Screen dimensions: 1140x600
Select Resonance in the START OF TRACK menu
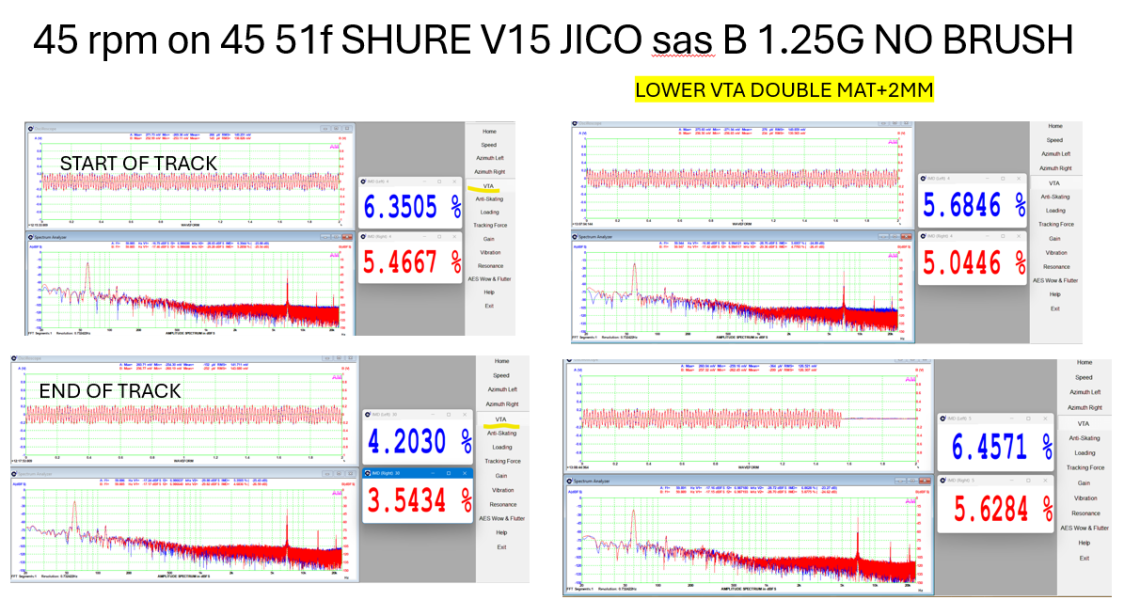coord(491,265)
